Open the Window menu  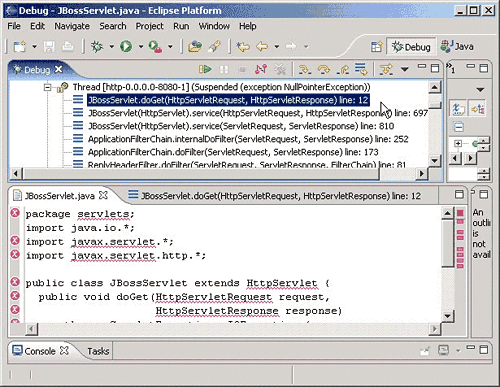(214, 26)
